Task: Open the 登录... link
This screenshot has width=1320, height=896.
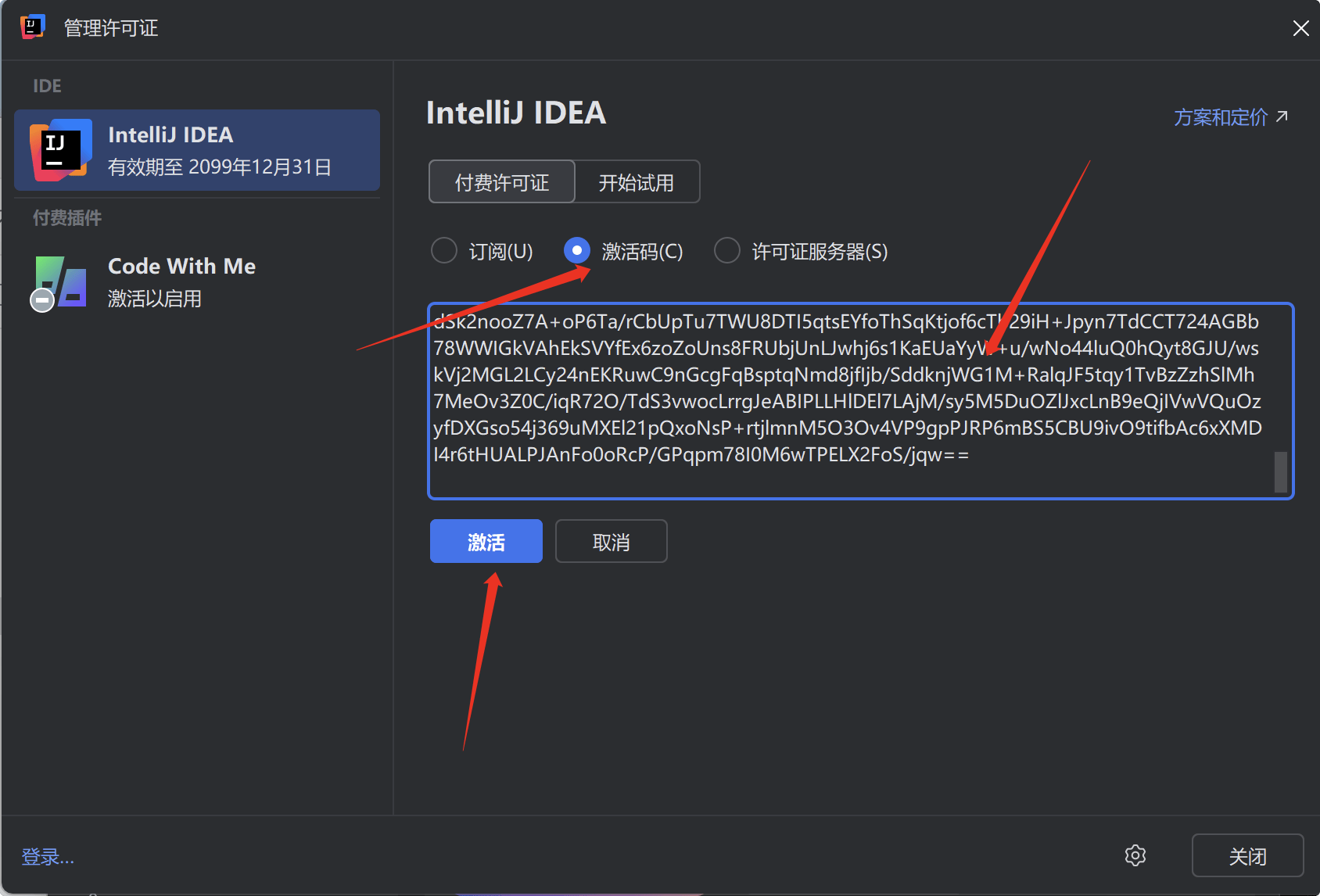Action: point(48,857)
